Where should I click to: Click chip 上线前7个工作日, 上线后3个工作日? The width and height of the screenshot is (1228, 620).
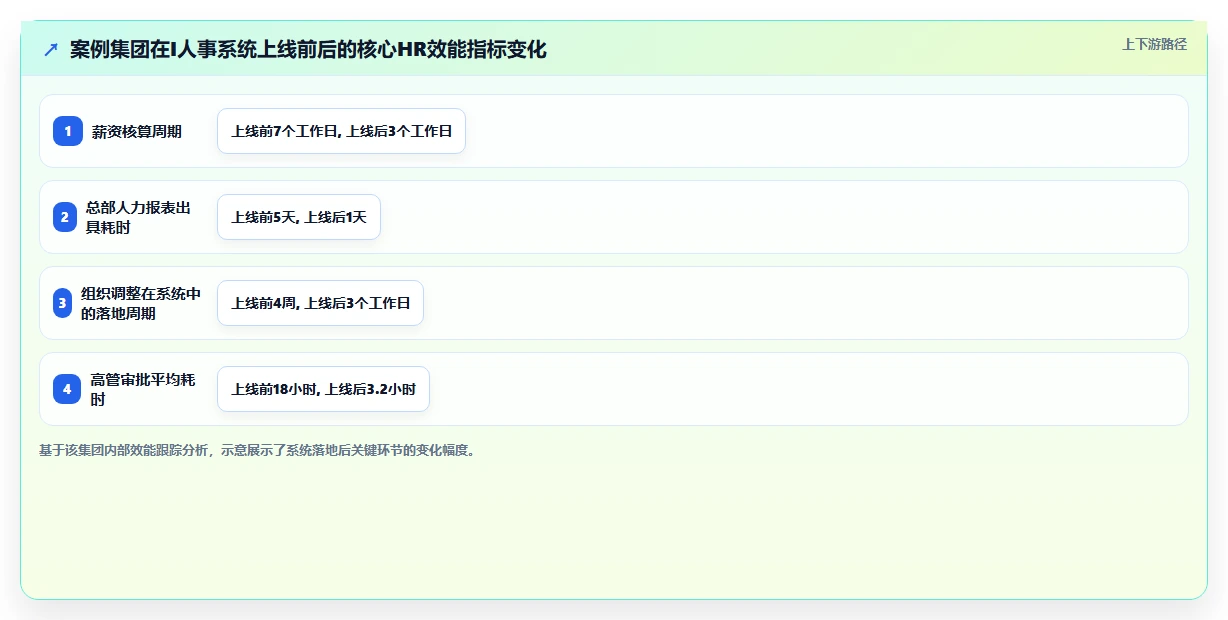pyautogui.click(x=341, y=131)
